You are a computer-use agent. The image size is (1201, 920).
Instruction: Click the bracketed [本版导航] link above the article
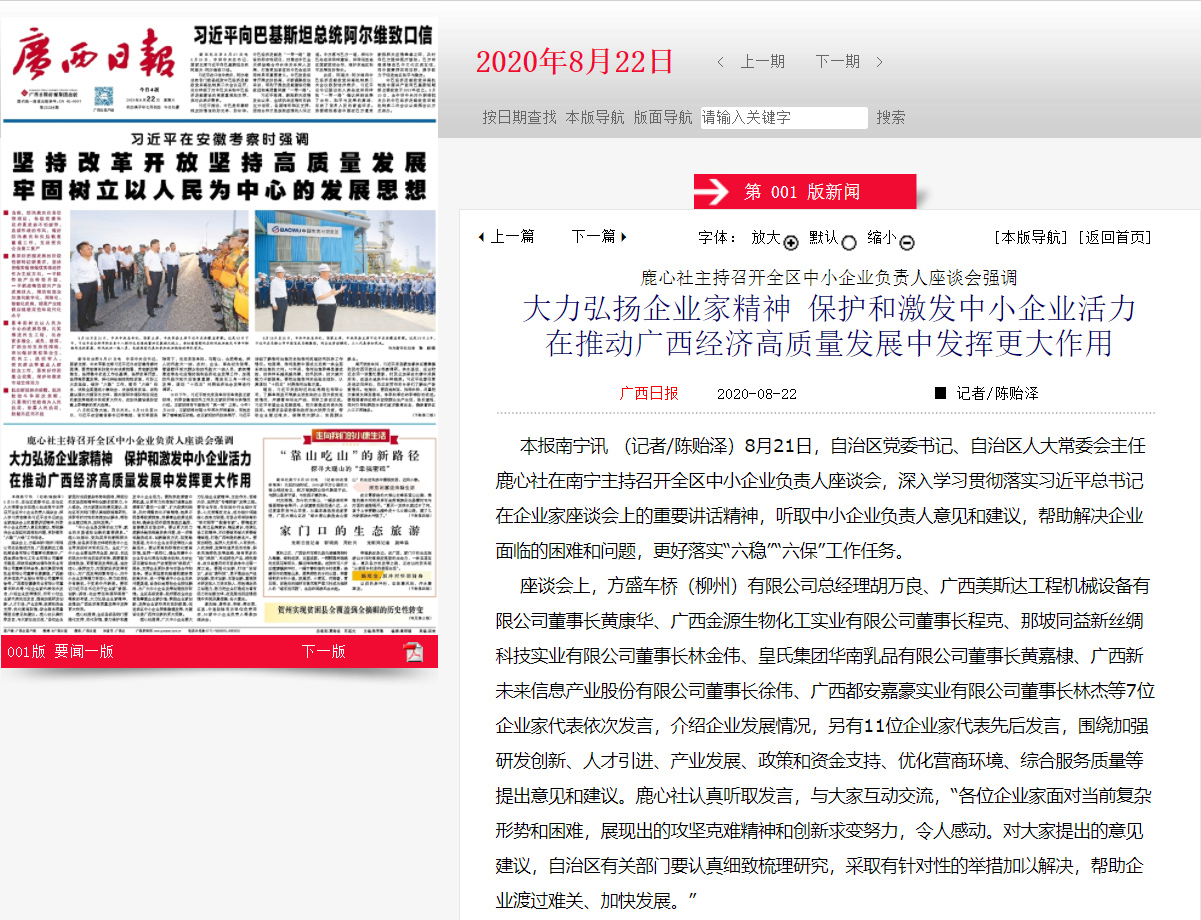point(1031,238)
